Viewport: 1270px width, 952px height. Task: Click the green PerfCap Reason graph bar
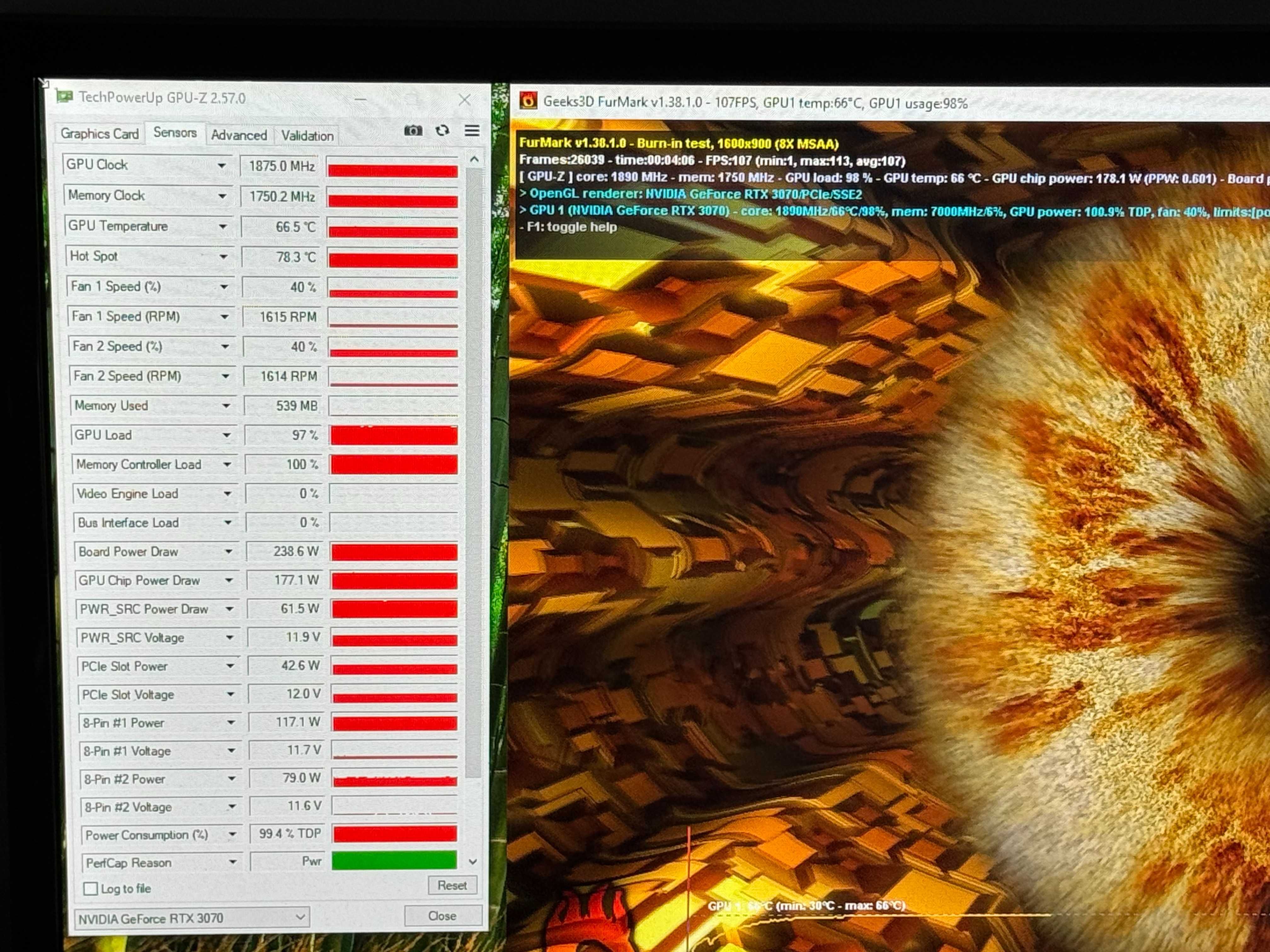(394, 861)
